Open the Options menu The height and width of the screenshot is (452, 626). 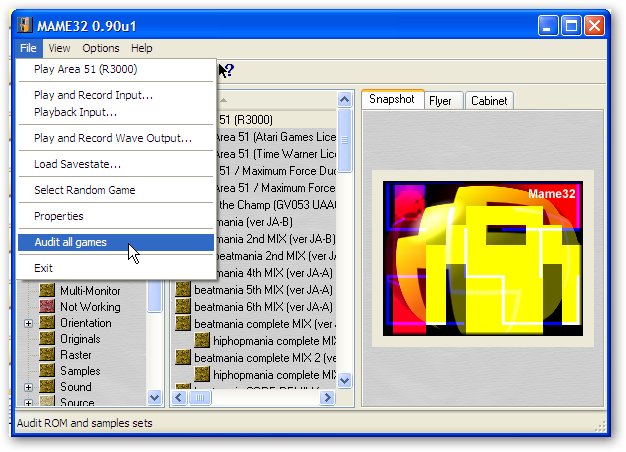[x=101, y=48]
